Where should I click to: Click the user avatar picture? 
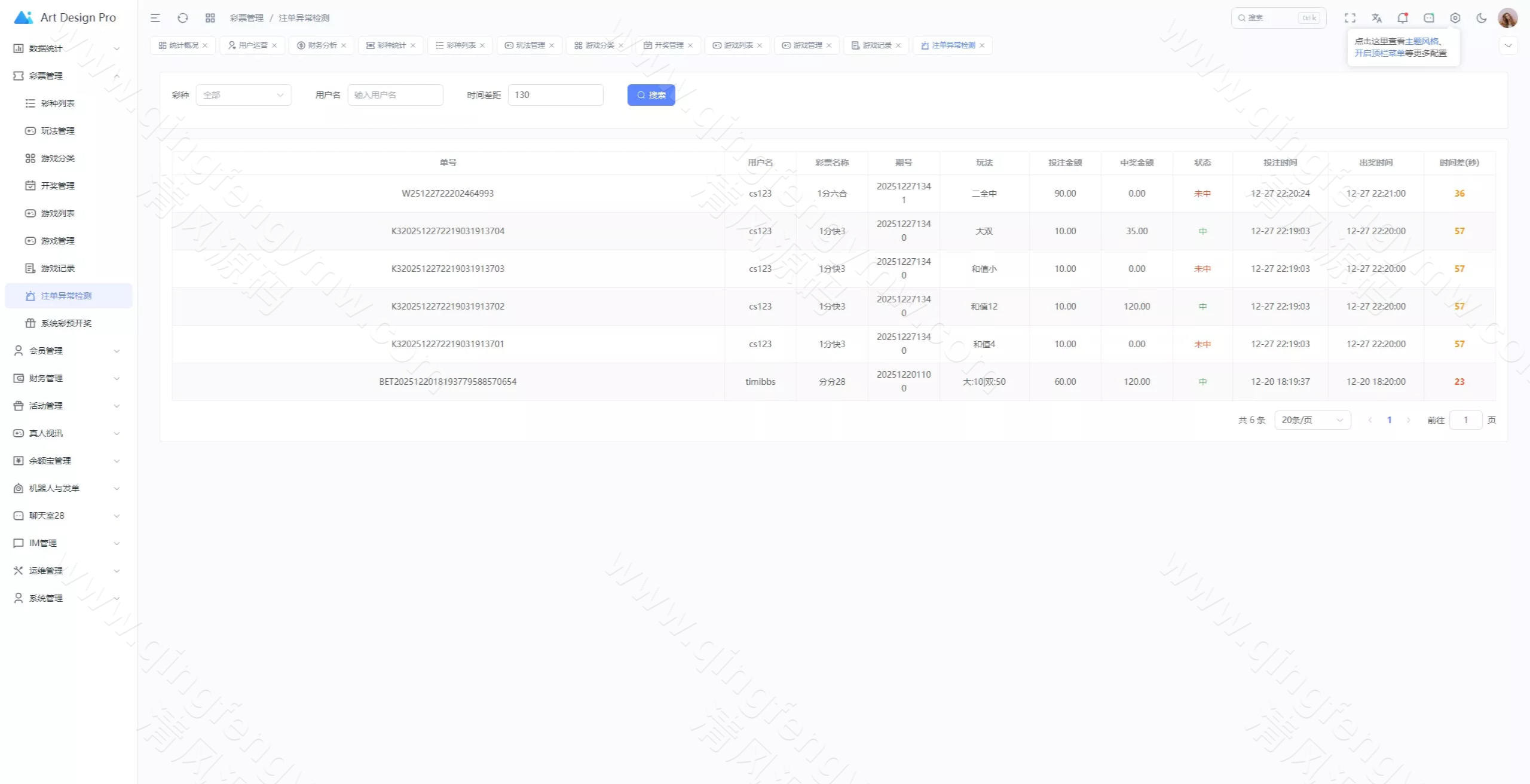tap(1507, 18)
